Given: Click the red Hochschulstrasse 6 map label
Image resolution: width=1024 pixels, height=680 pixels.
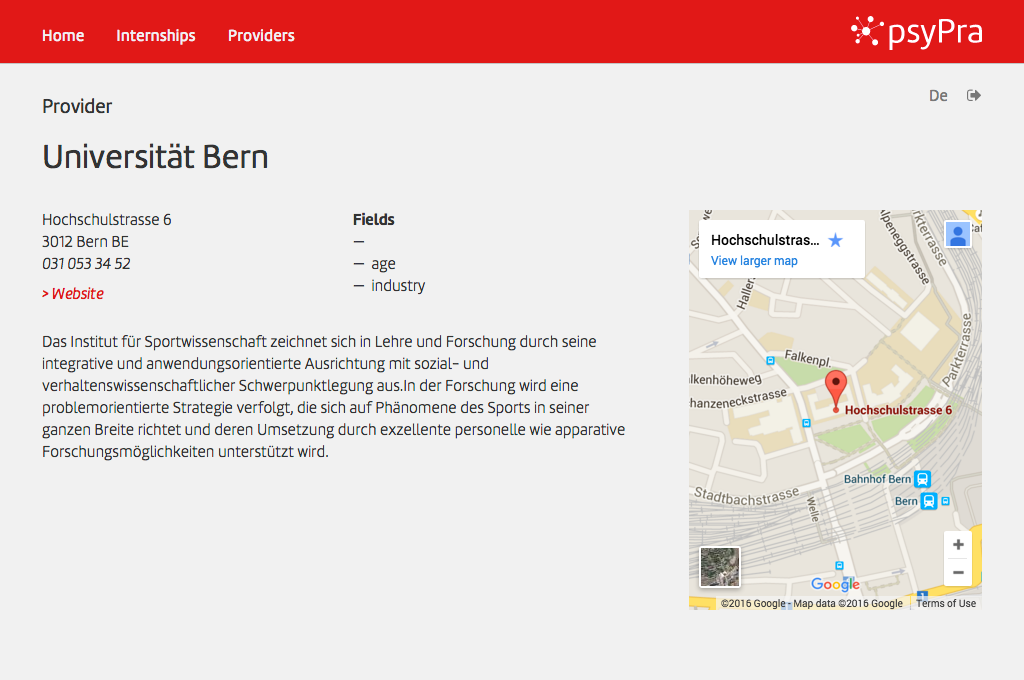Looking at the screenshot, I should coord(898,410).
